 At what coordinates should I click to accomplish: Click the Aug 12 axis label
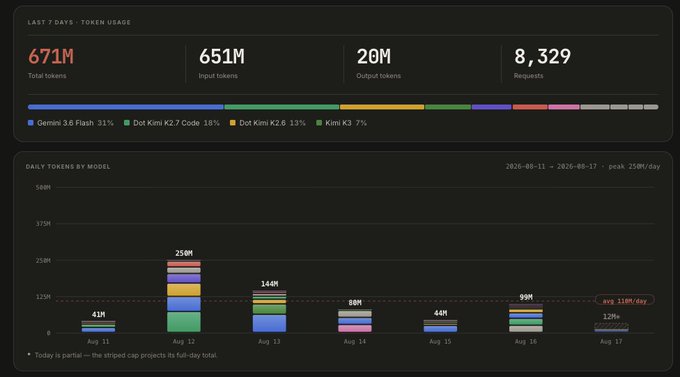(x=184, y=342)
